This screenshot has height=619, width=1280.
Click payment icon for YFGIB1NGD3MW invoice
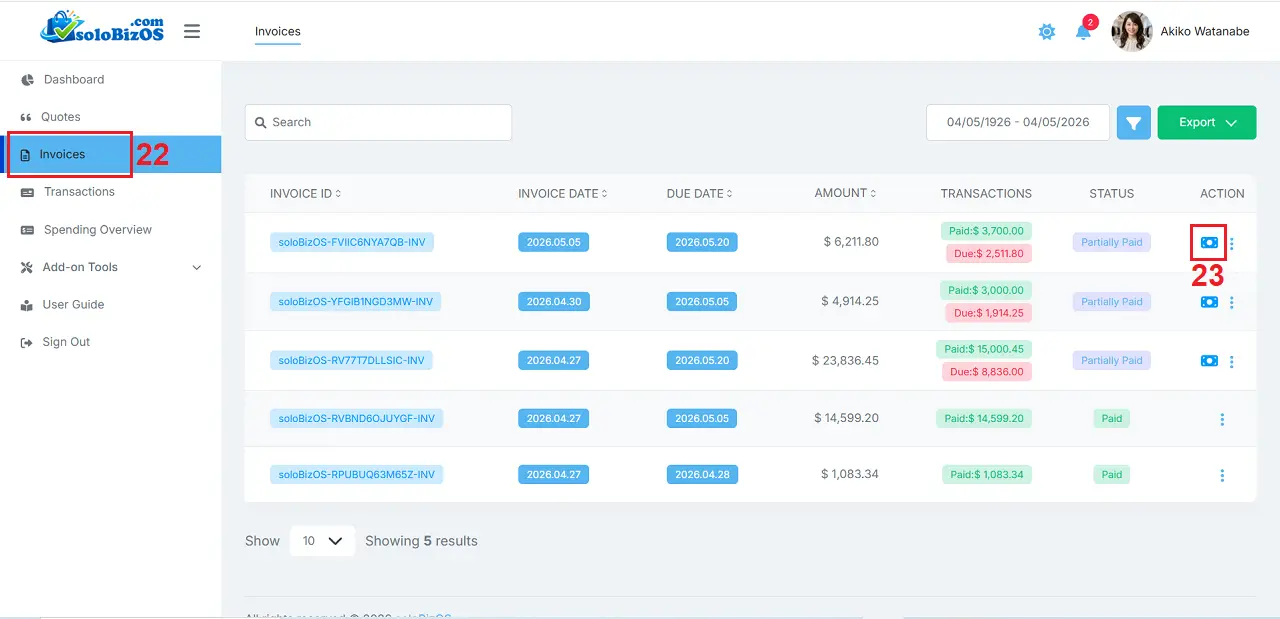coord(1209,302)
